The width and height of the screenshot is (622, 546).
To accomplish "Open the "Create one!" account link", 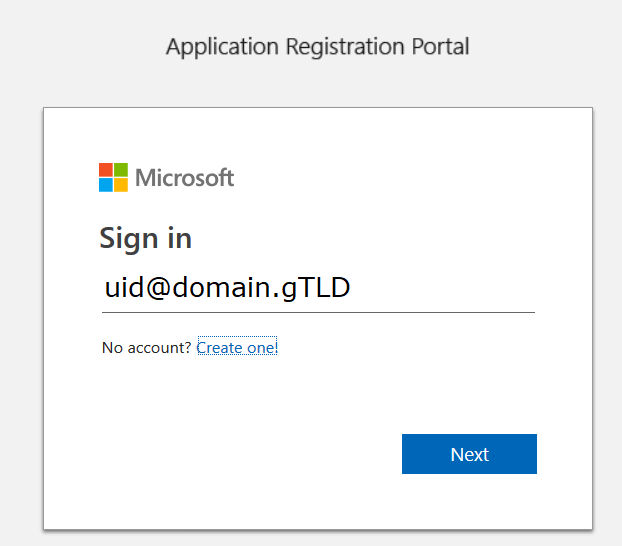I will tap(236, 347).
